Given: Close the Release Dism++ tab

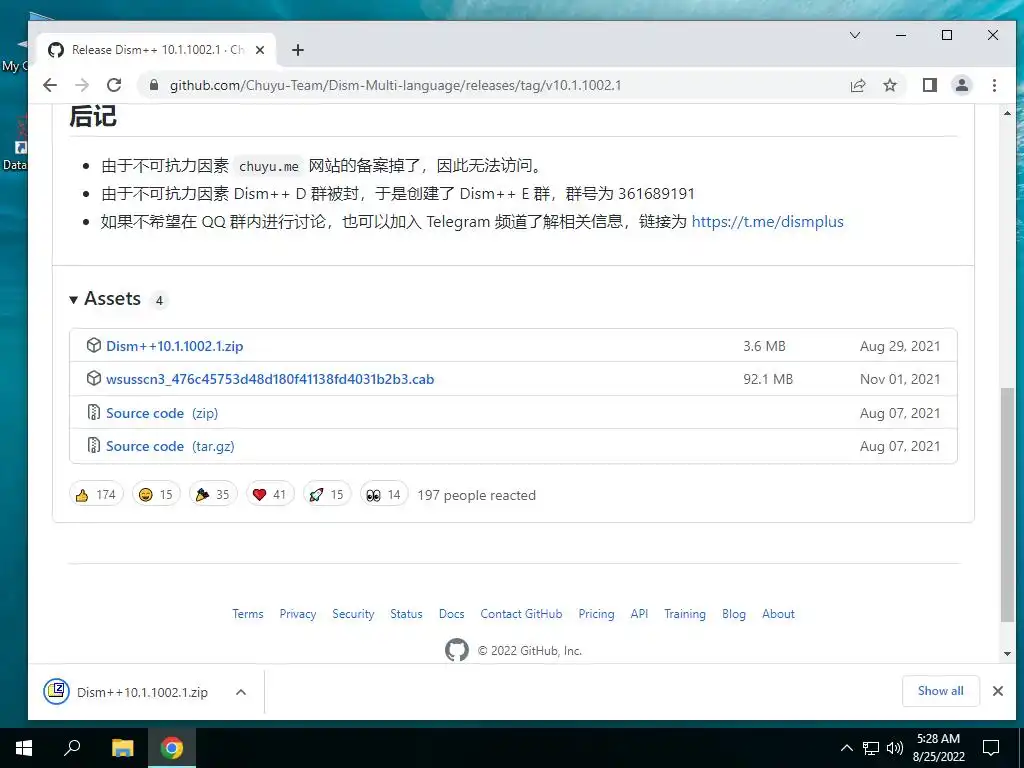Looking at the screenshot, I should 260,50.
